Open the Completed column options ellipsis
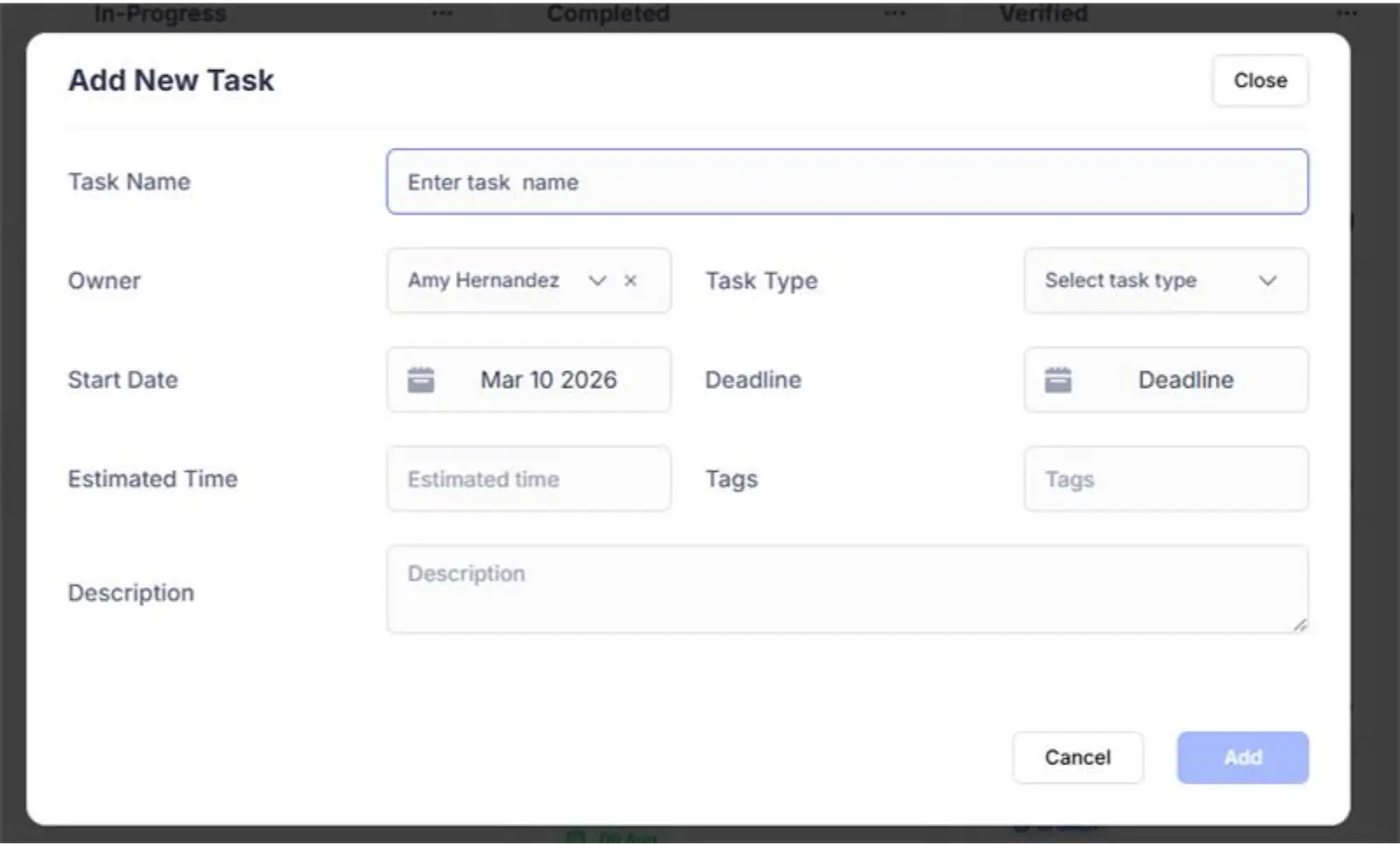 (894, 13)
